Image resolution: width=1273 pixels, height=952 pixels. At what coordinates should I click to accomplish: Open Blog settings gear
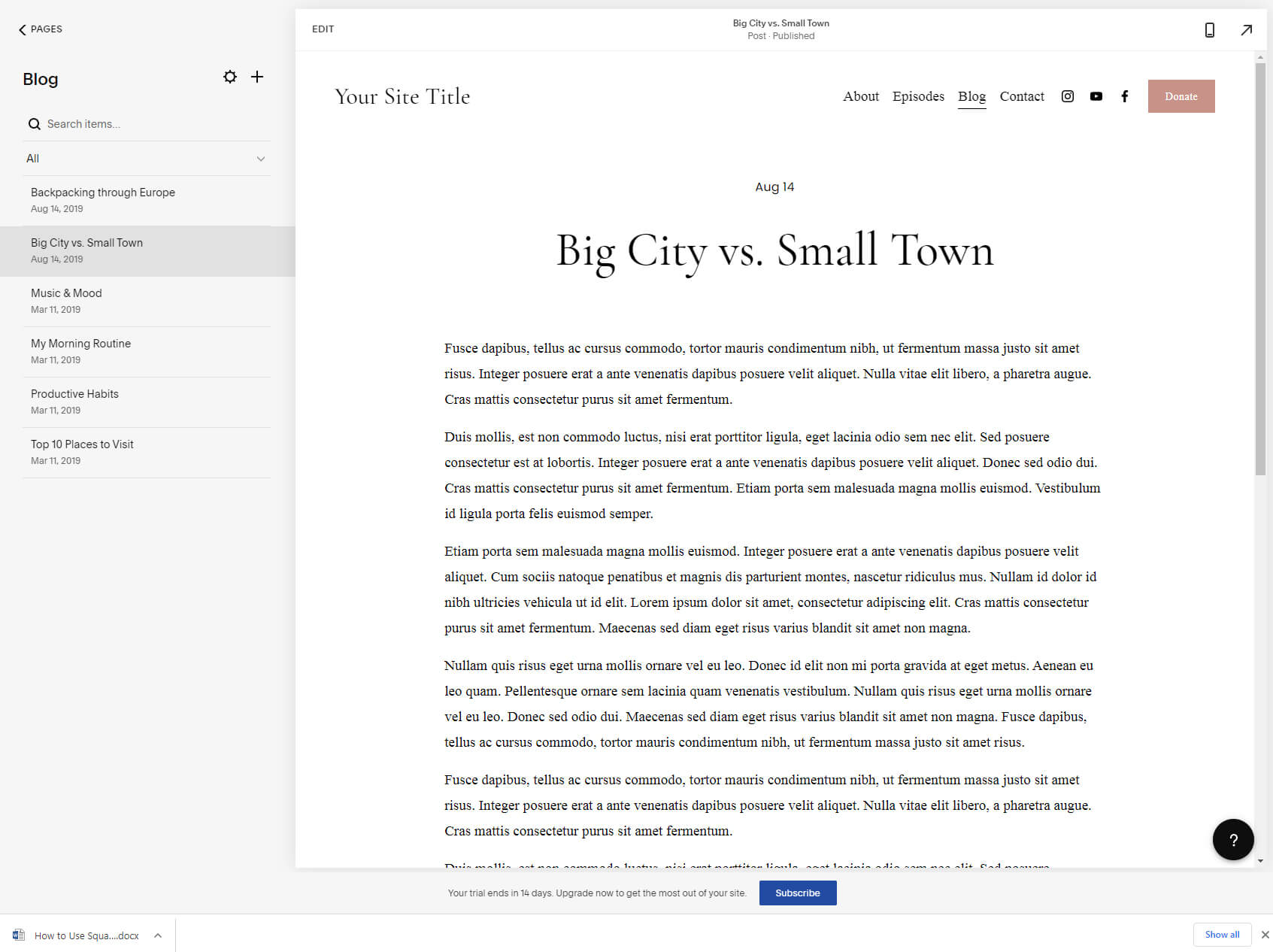point(230,77)
